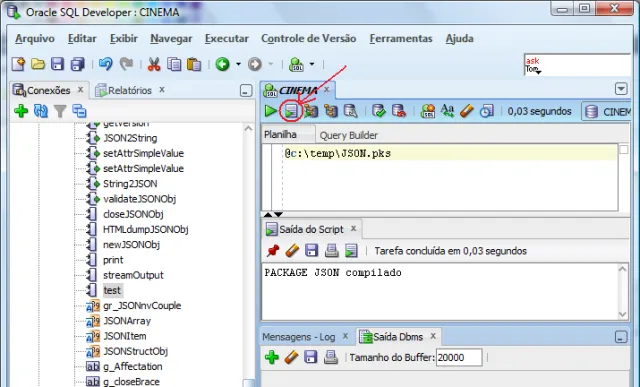Image resolution: width=640 pixels, height=387 pixels.
Task: Click the Tamanho do Buffer input field
Action: (x=459, y=357)
